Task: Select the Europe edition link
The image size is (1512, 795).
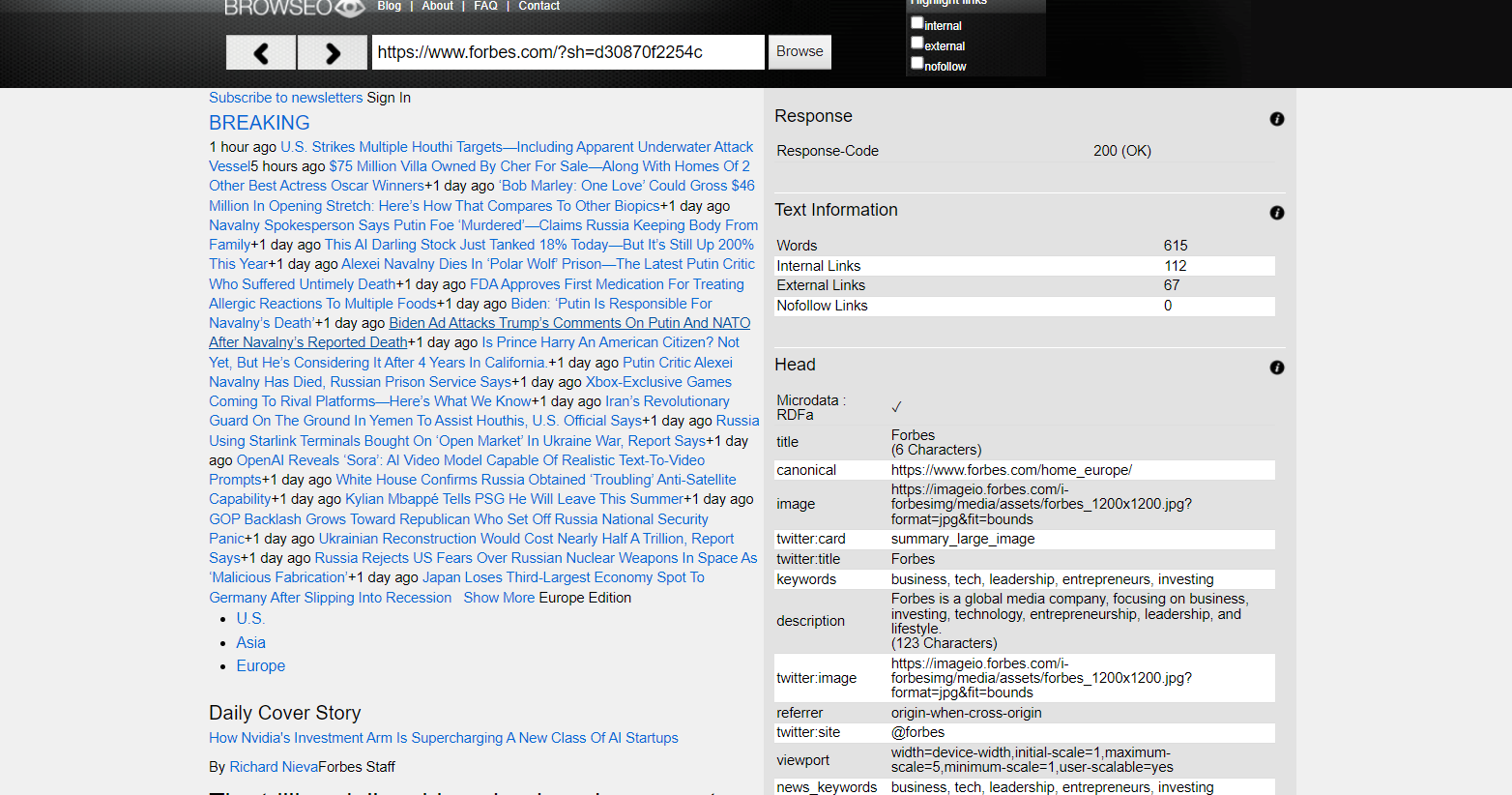Action: [261, 666]
